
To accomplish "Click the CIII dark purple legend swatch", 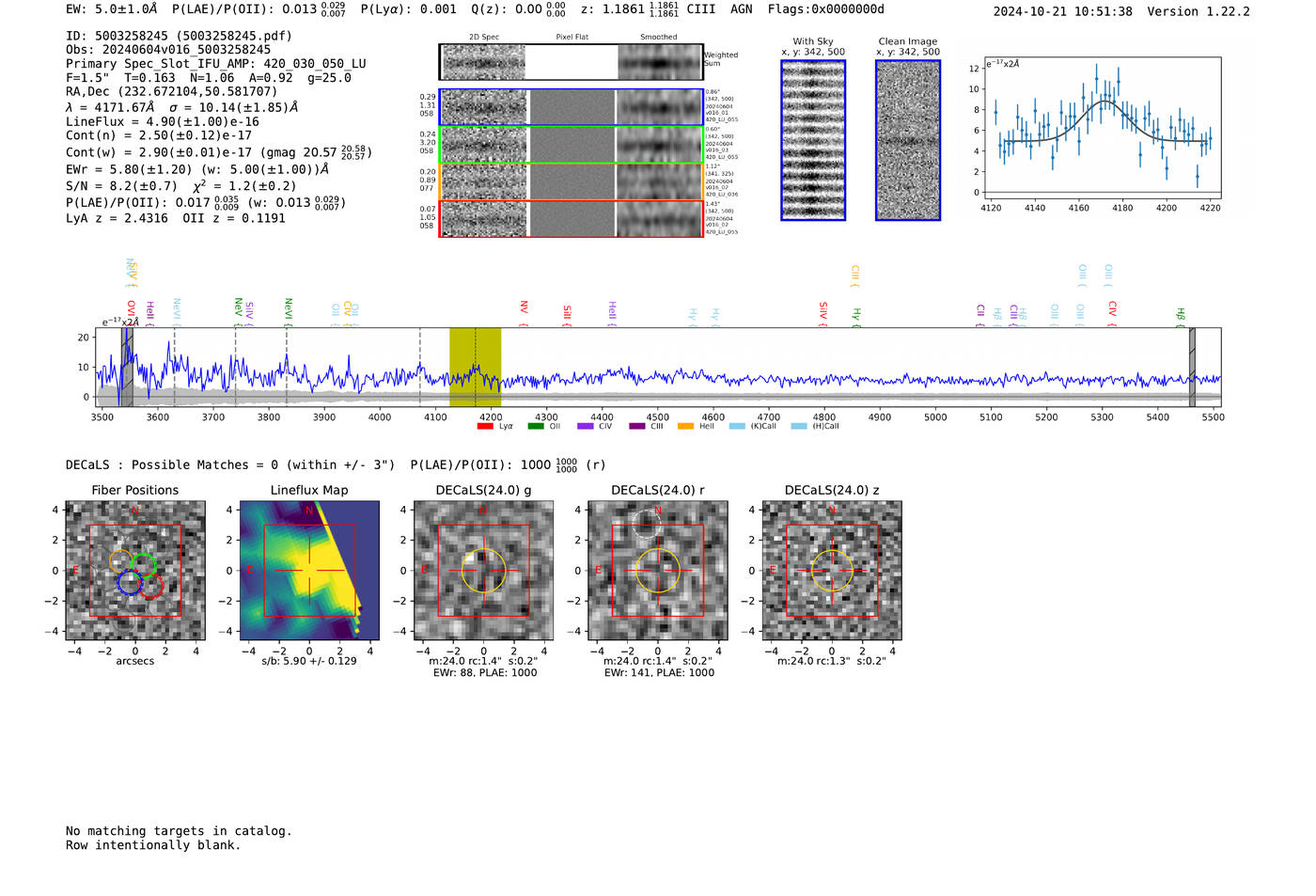I will tap(637, 426).
